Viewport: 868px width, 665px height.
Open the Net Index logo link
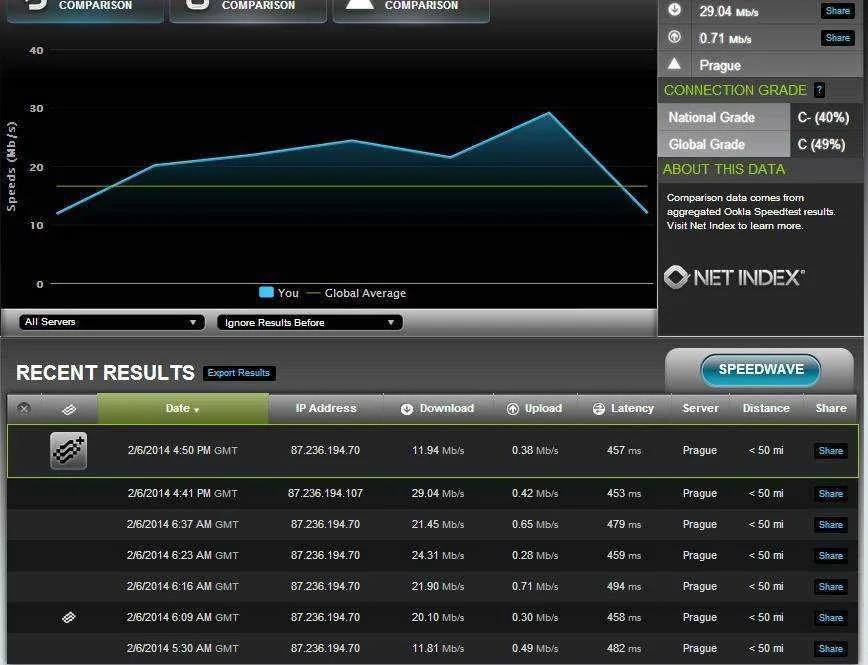pos(734,277)
